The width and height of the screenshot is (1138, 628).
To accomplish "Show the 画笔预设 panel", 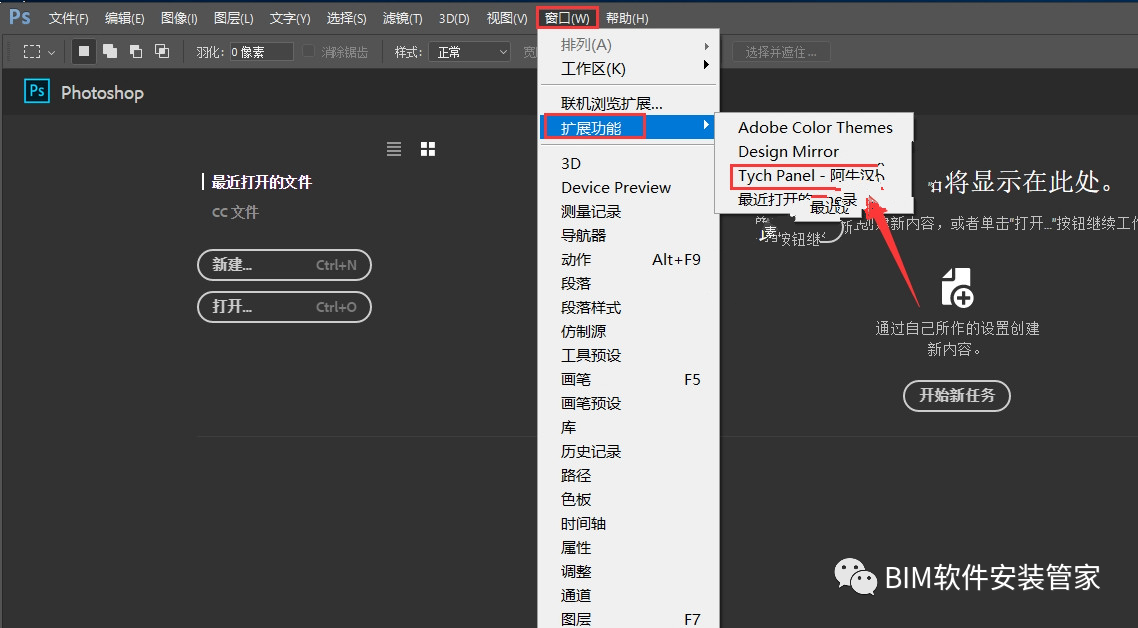I will coord(629,403).
